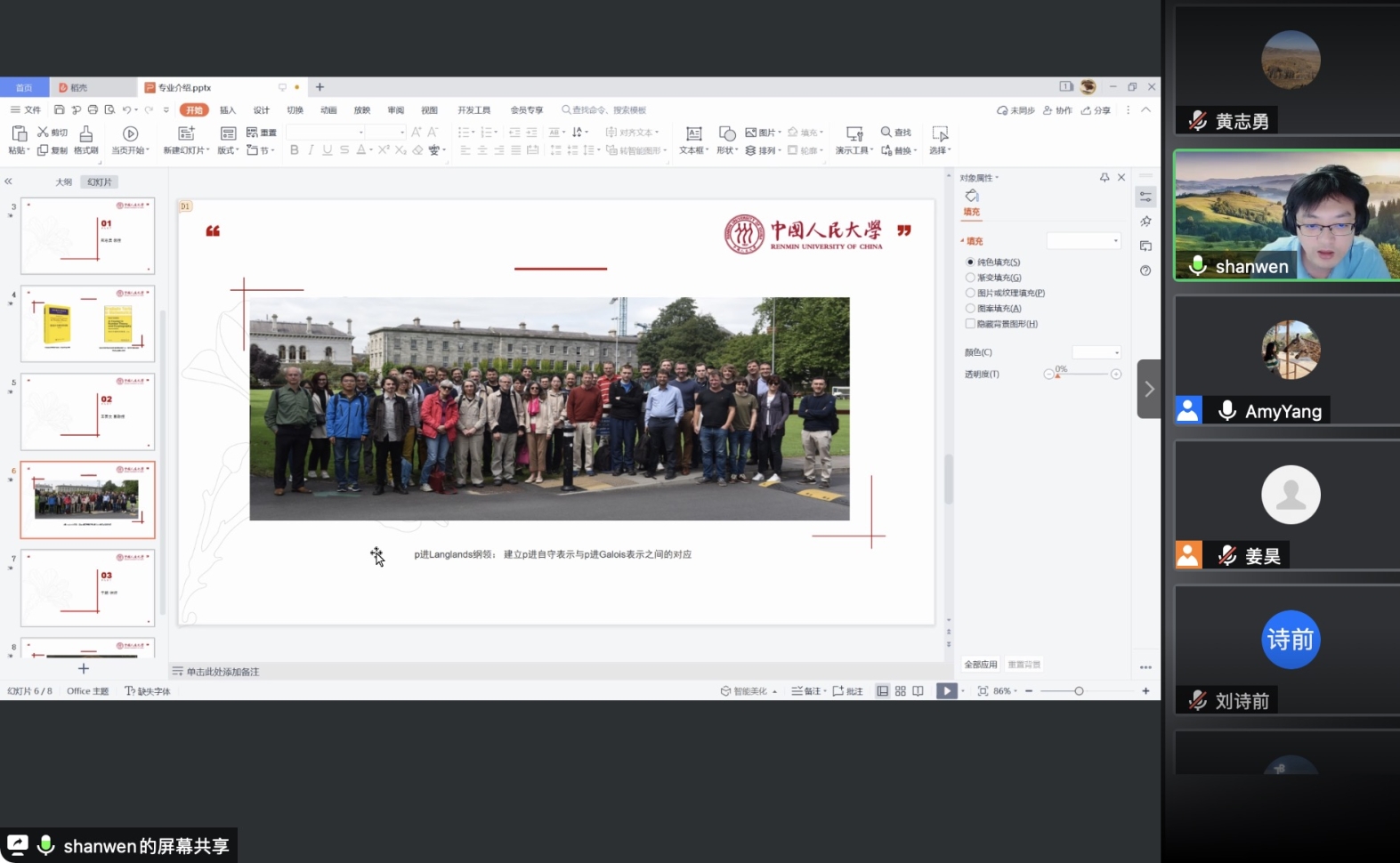Select the gradient fill (渐变填充) radio button
The image size is (1400, 863).
coord(970,278)
